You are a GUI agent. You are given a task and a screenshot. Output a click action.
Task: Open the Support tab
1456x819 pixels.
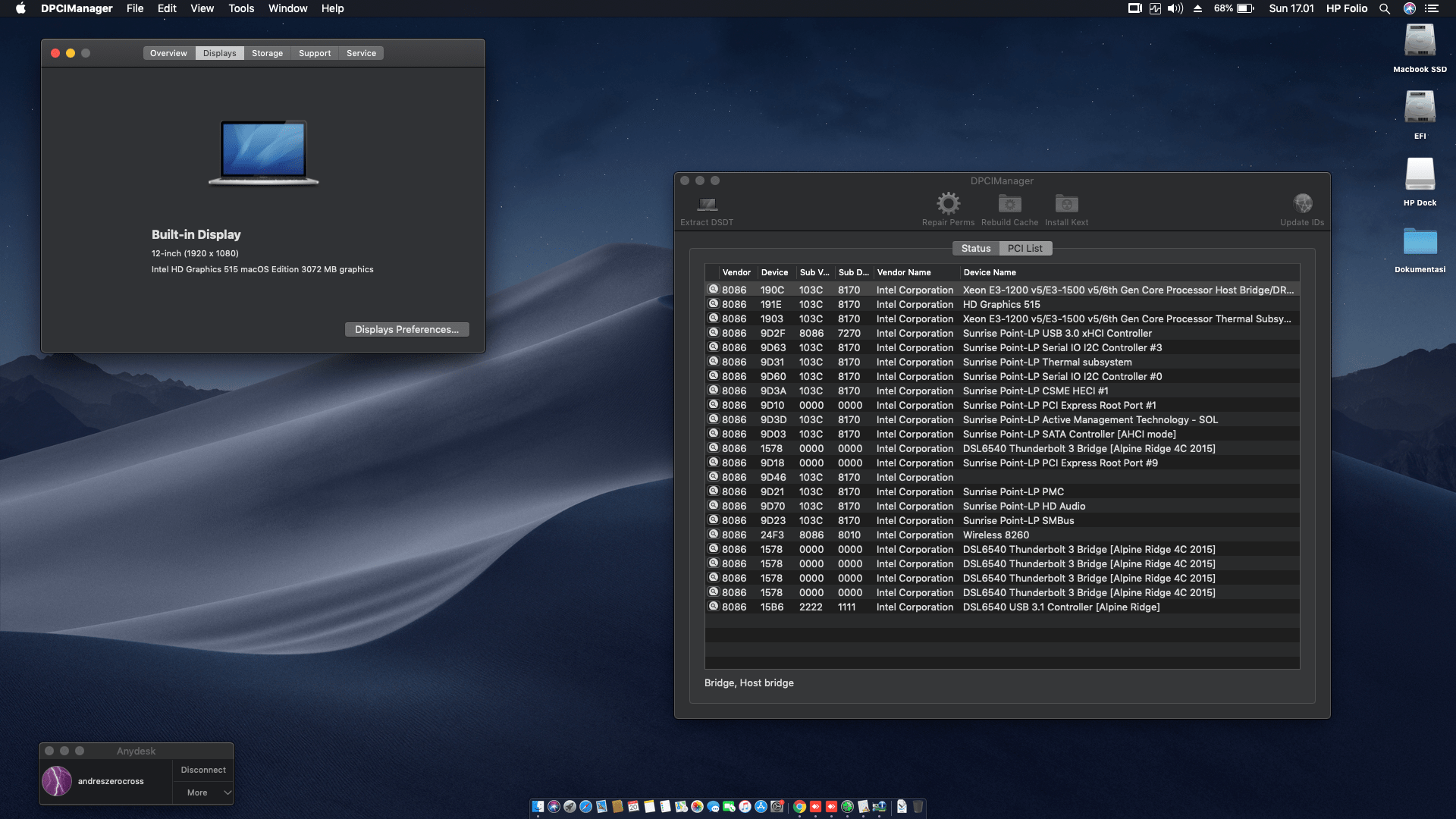(315, 53)
